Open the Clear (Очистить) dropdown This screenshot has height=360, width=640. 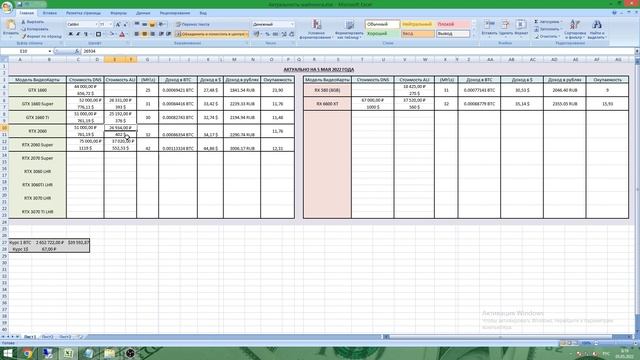point(547,36)
